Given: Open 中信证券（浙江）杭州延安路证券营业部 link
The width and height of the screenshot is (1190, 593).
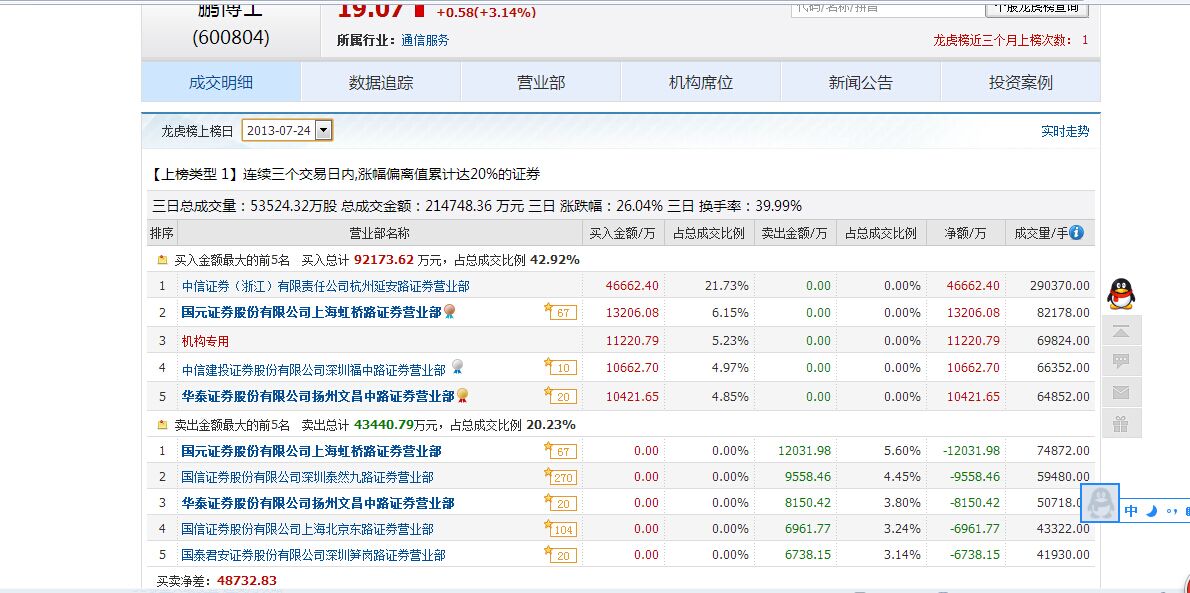Looking at the screenshot, I should (x=325, y=286).
